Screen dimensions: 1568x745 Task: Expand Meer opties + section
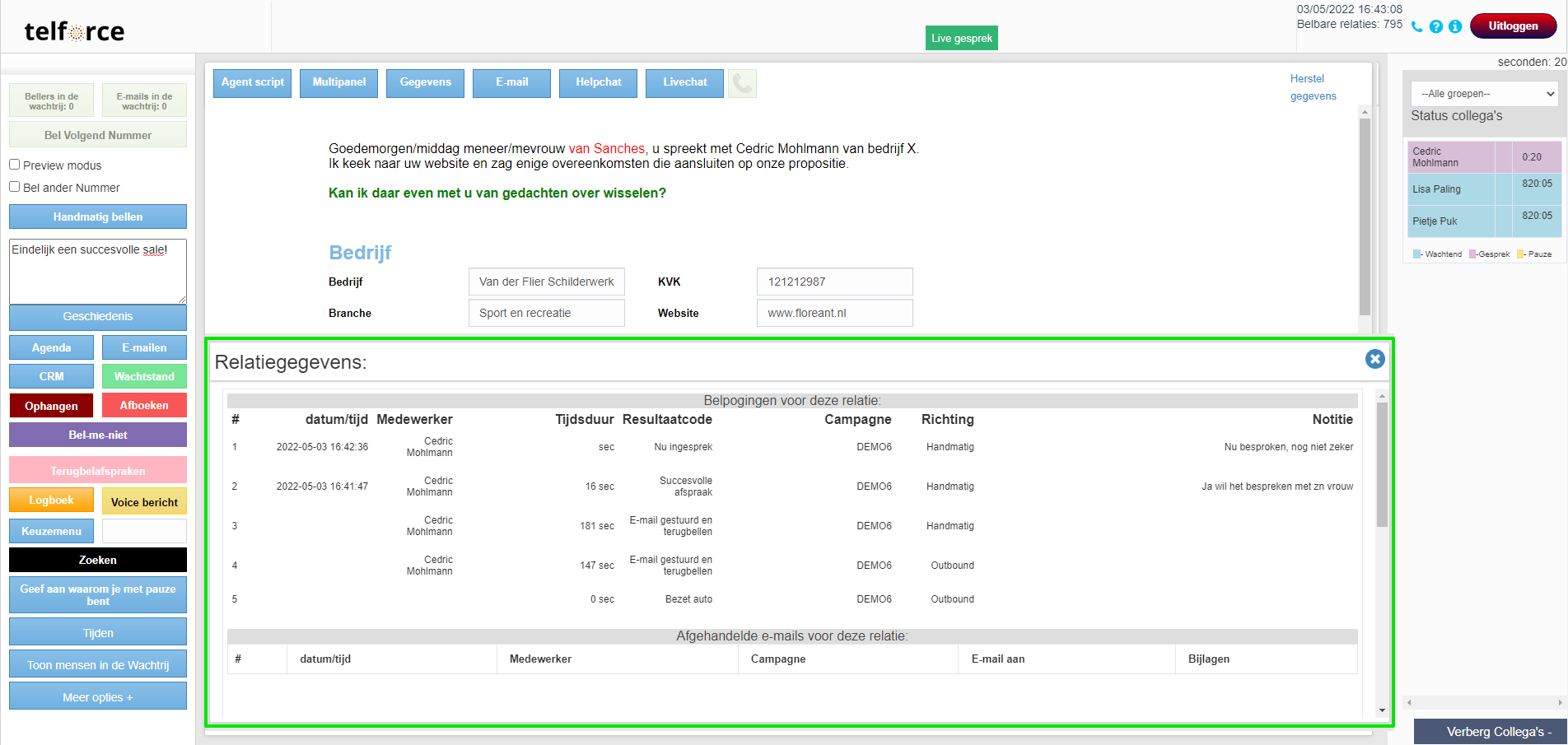coord(98,696)
